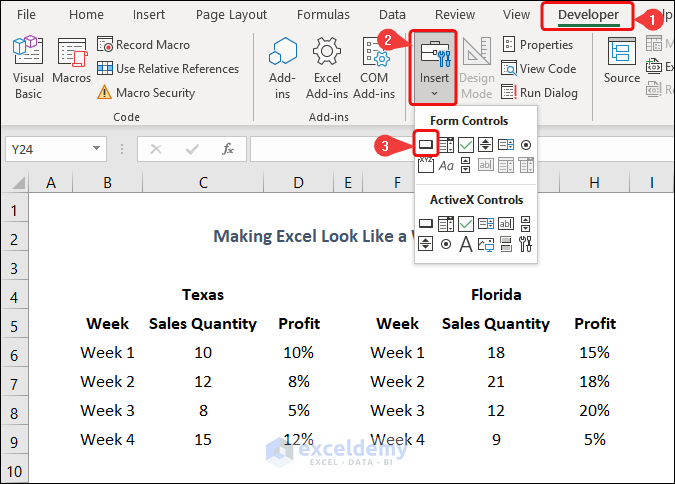The height and width of the screenshot is (484, 675).
Task: Click the formula bar Enter checkmark button
Action: point(192,149)
